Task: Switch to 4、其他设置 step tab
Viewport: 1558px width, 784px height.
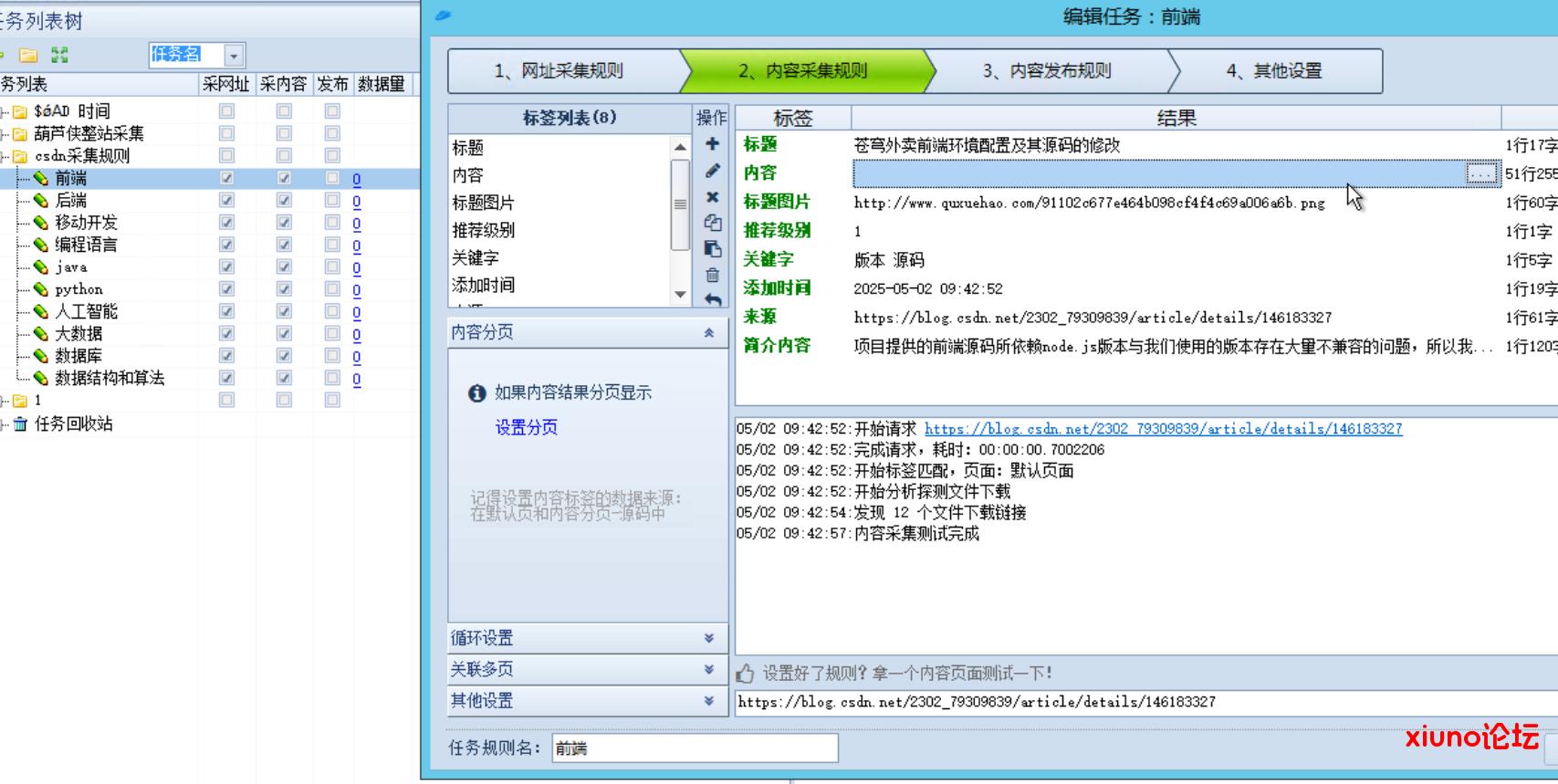Action: click(1276, 71)
